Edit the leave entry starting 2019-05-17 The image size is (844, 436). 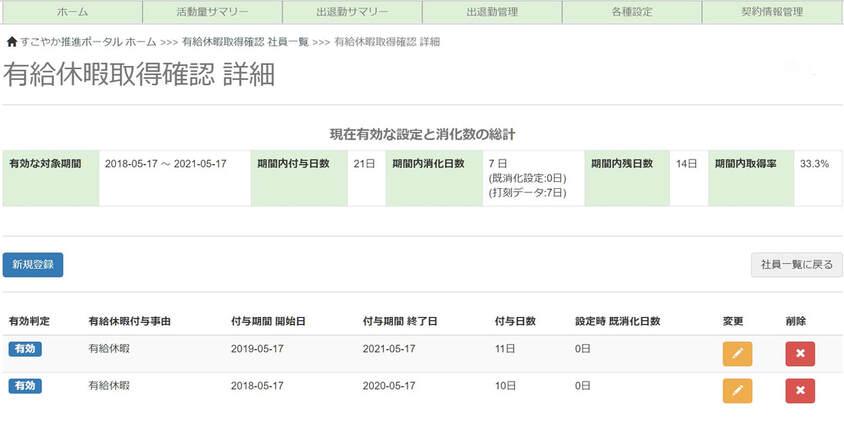737,352
